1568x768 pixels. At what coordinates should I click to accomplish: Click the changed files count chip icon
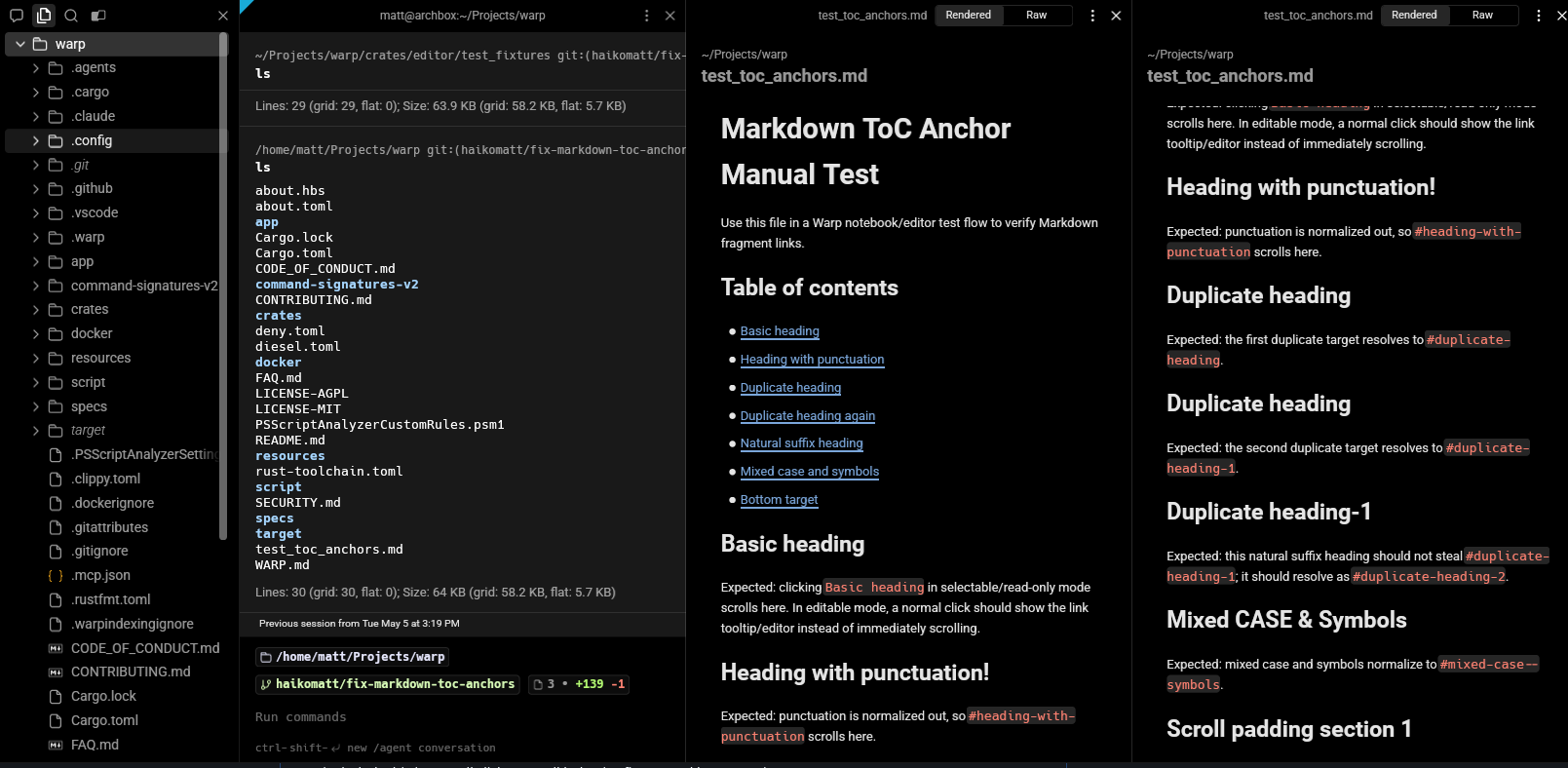click(x=538, y=684)
